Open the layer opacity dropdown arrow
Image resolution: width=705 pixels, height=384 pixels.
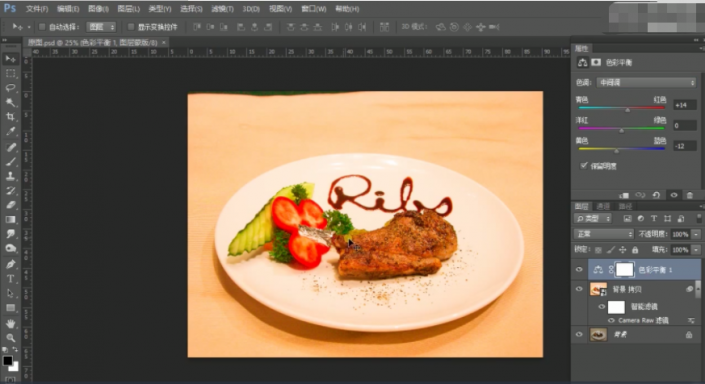[696, 234]
